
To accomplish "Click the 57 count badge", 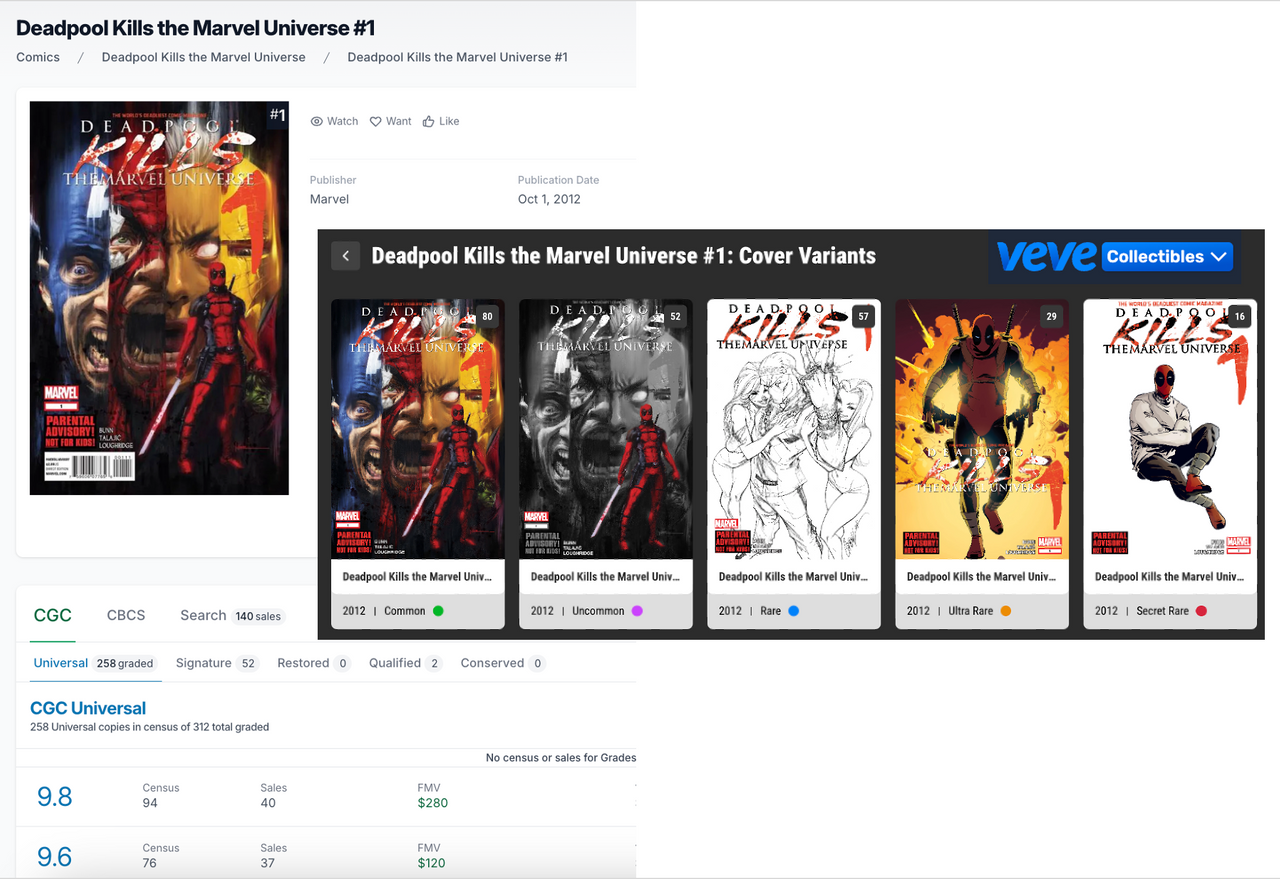I will pyautogui.click(x=863, y=317).
